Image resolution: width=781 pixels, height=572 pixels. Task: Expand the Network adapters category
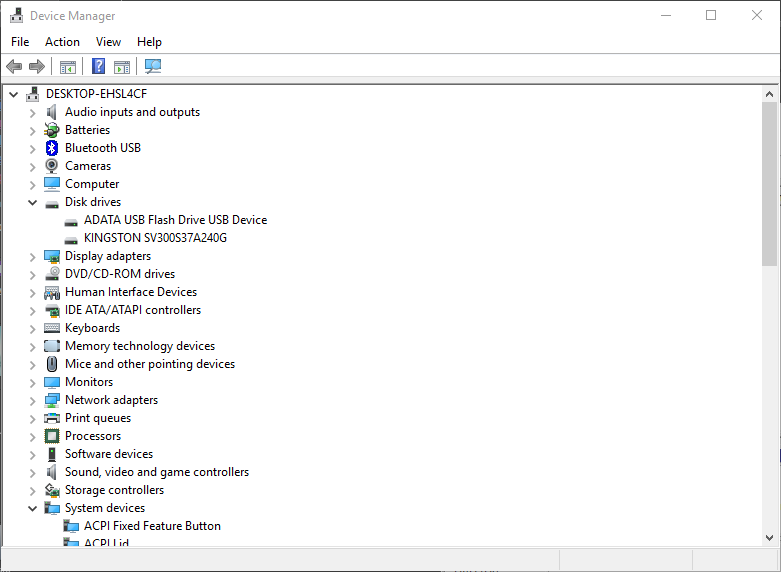(x=32, y=401)
